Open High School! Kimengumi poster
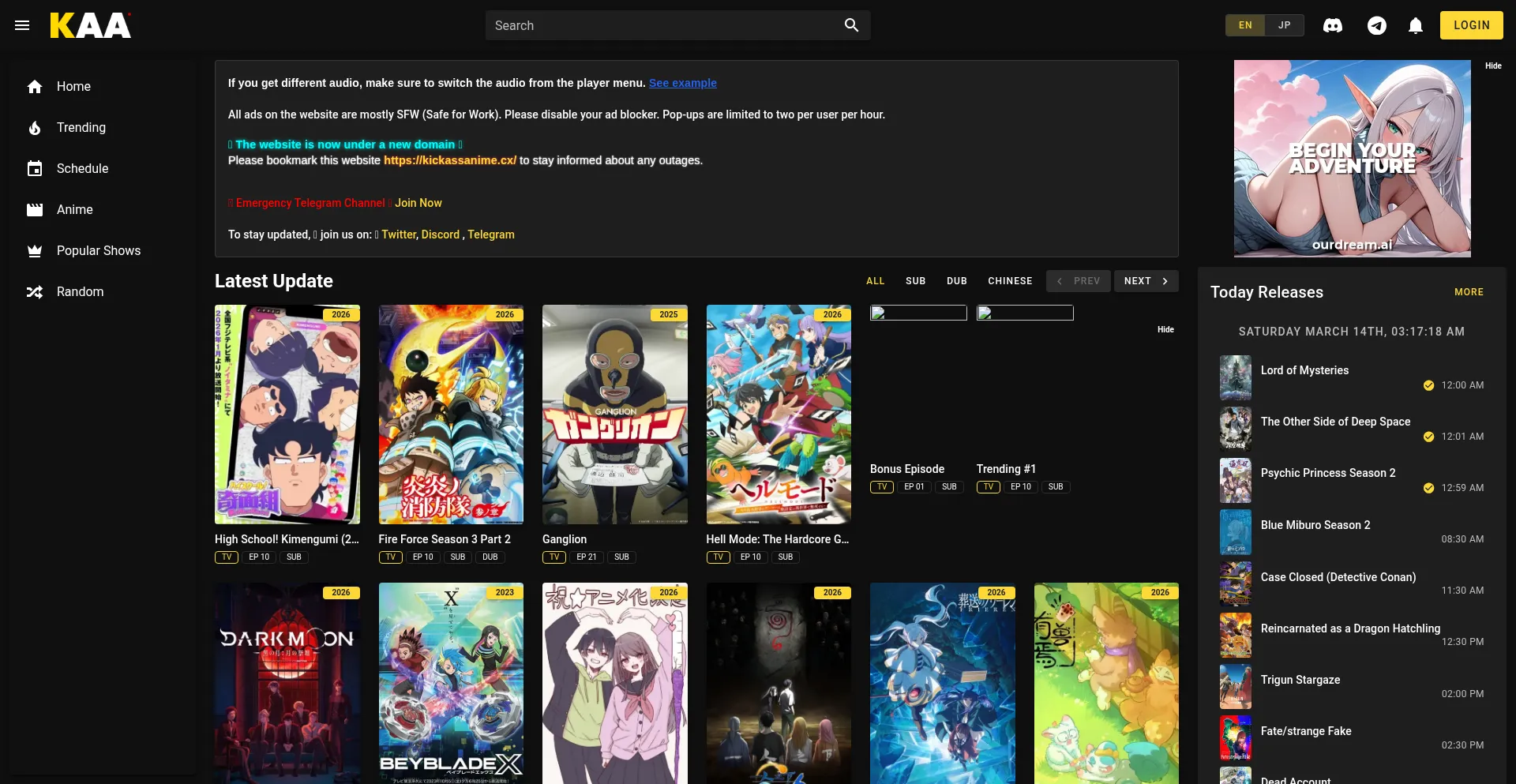 pyautogui.click(x=287, y=415)
